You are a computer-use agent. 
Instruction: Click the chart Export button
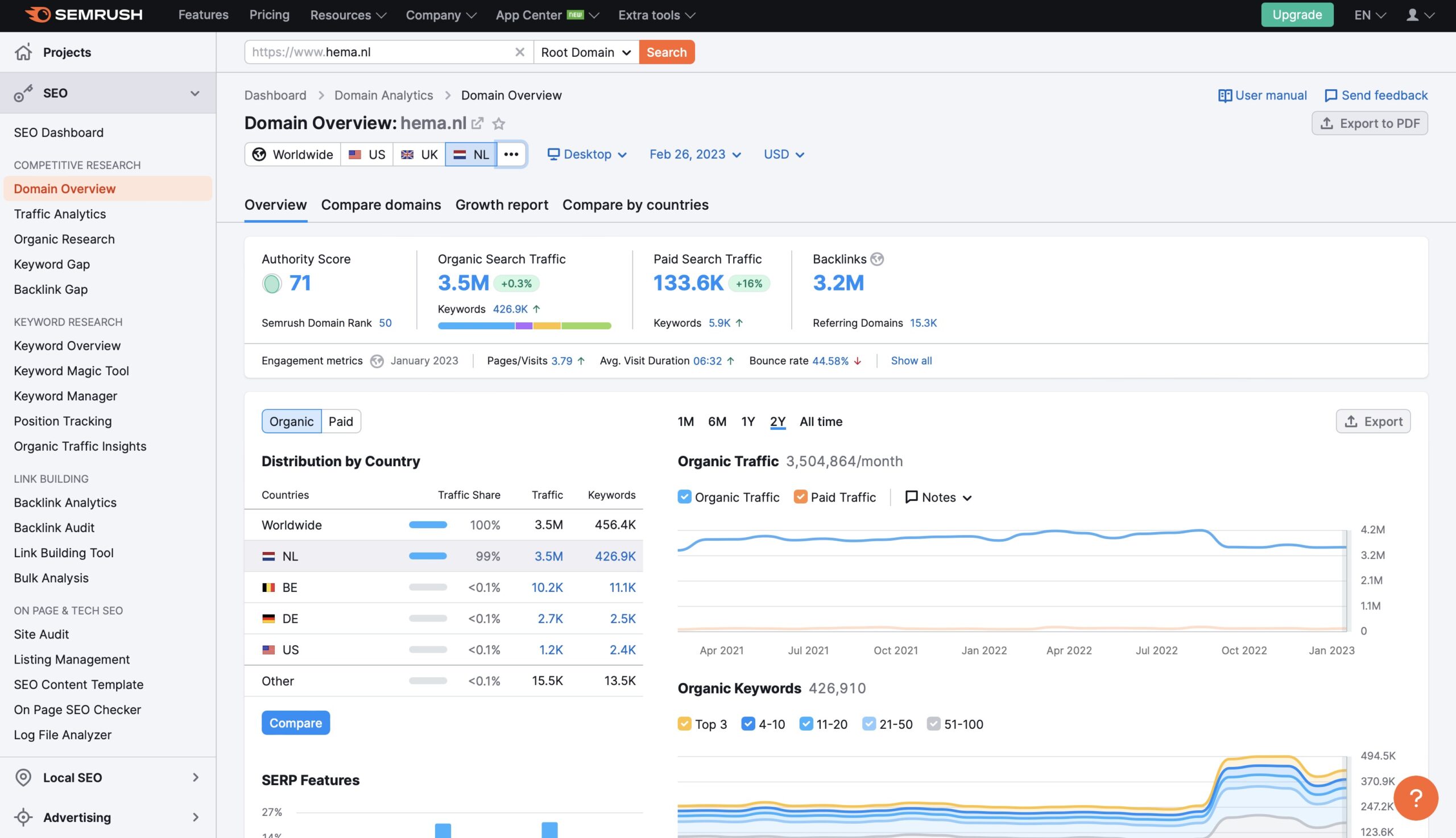pyautogui.click(x=1372, y=421)
